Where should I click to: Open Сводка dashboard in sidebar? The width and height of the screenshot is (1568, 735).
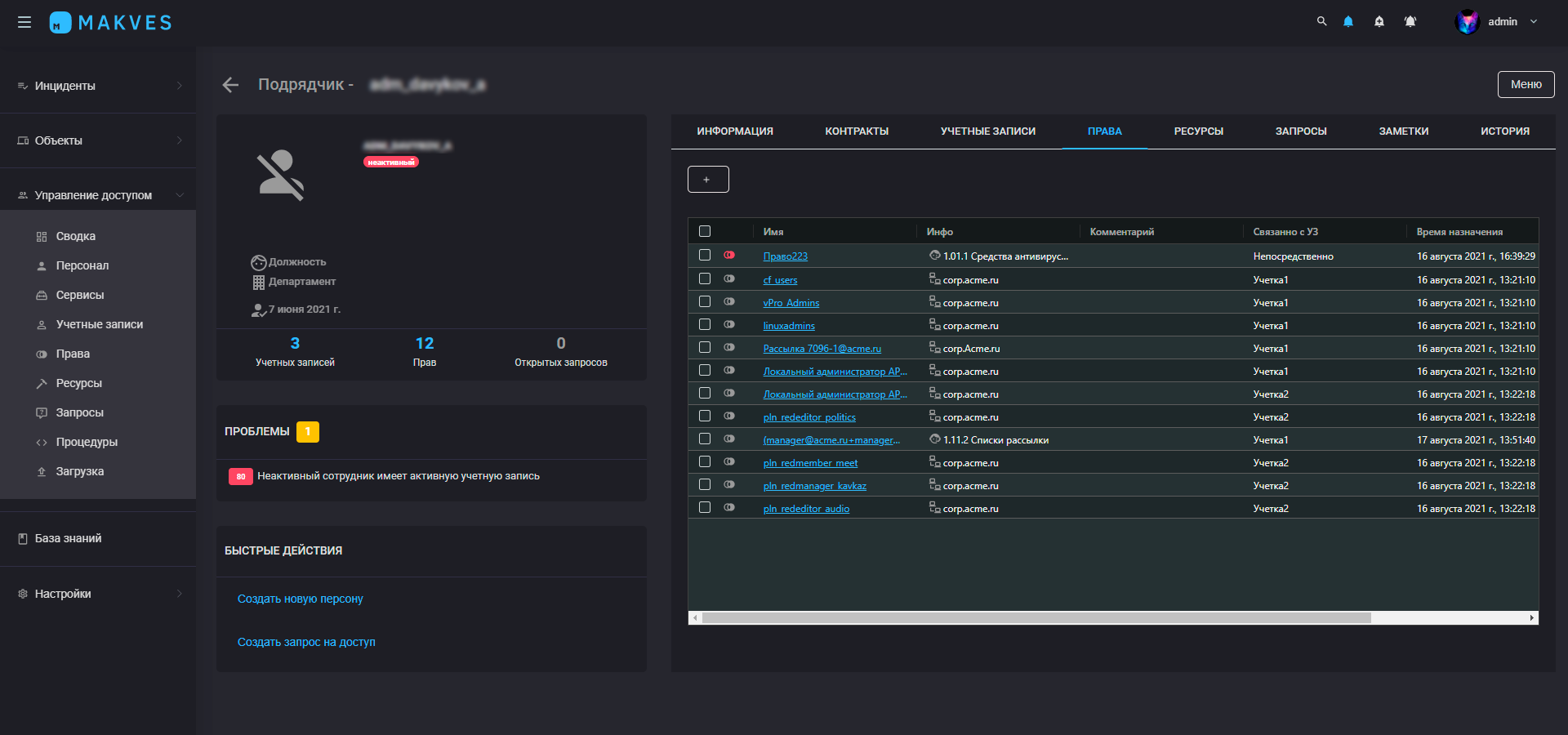[x=75, y=236]
